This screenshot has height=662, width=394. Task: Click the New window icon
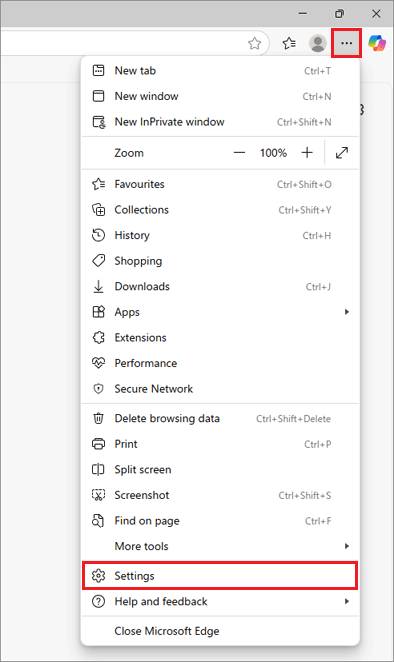click(x=98, y=96)
